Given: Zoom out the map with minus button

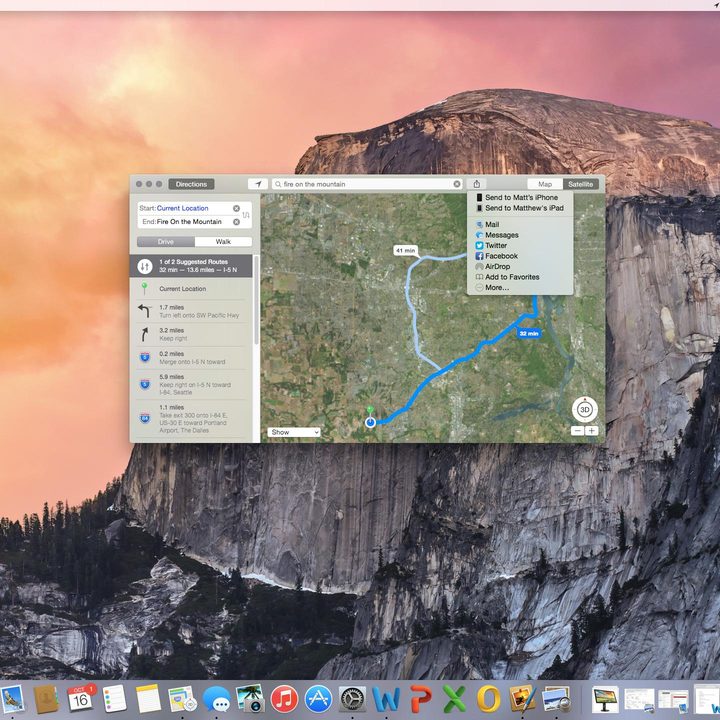Looking at the screenshot, I should (578, 431).
